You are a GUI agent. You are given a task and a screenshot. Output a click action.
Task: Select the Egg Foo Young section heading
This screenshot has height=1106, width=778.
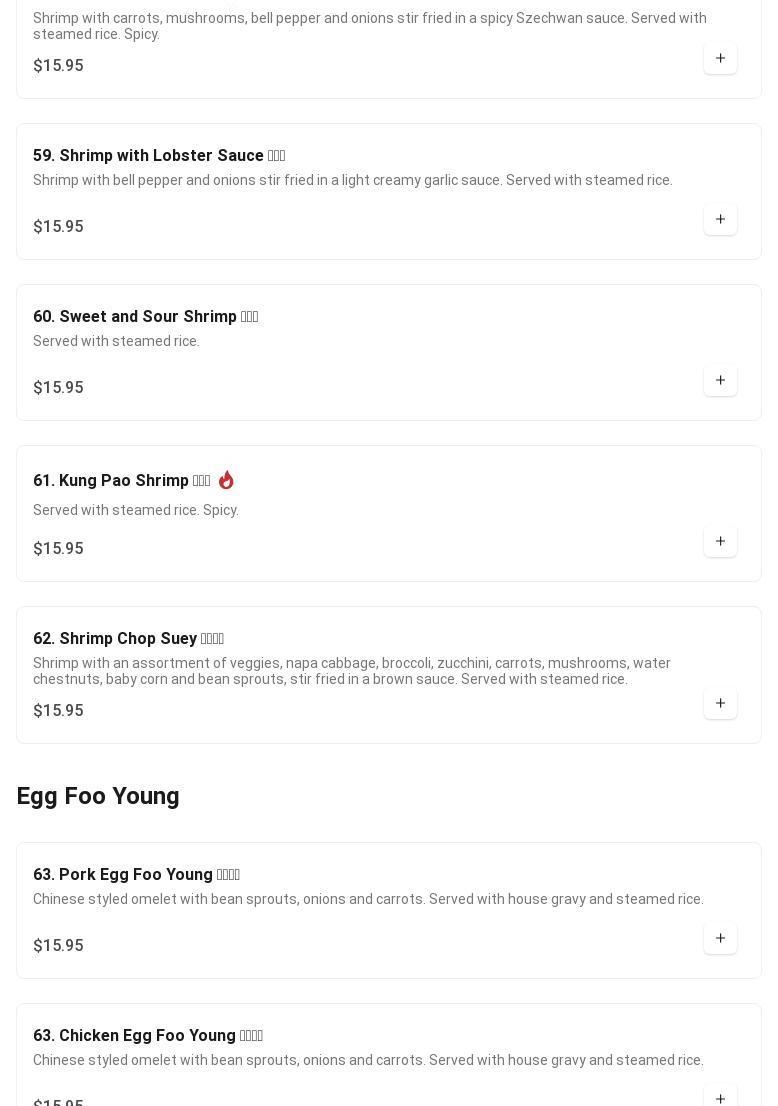[98, 796]
